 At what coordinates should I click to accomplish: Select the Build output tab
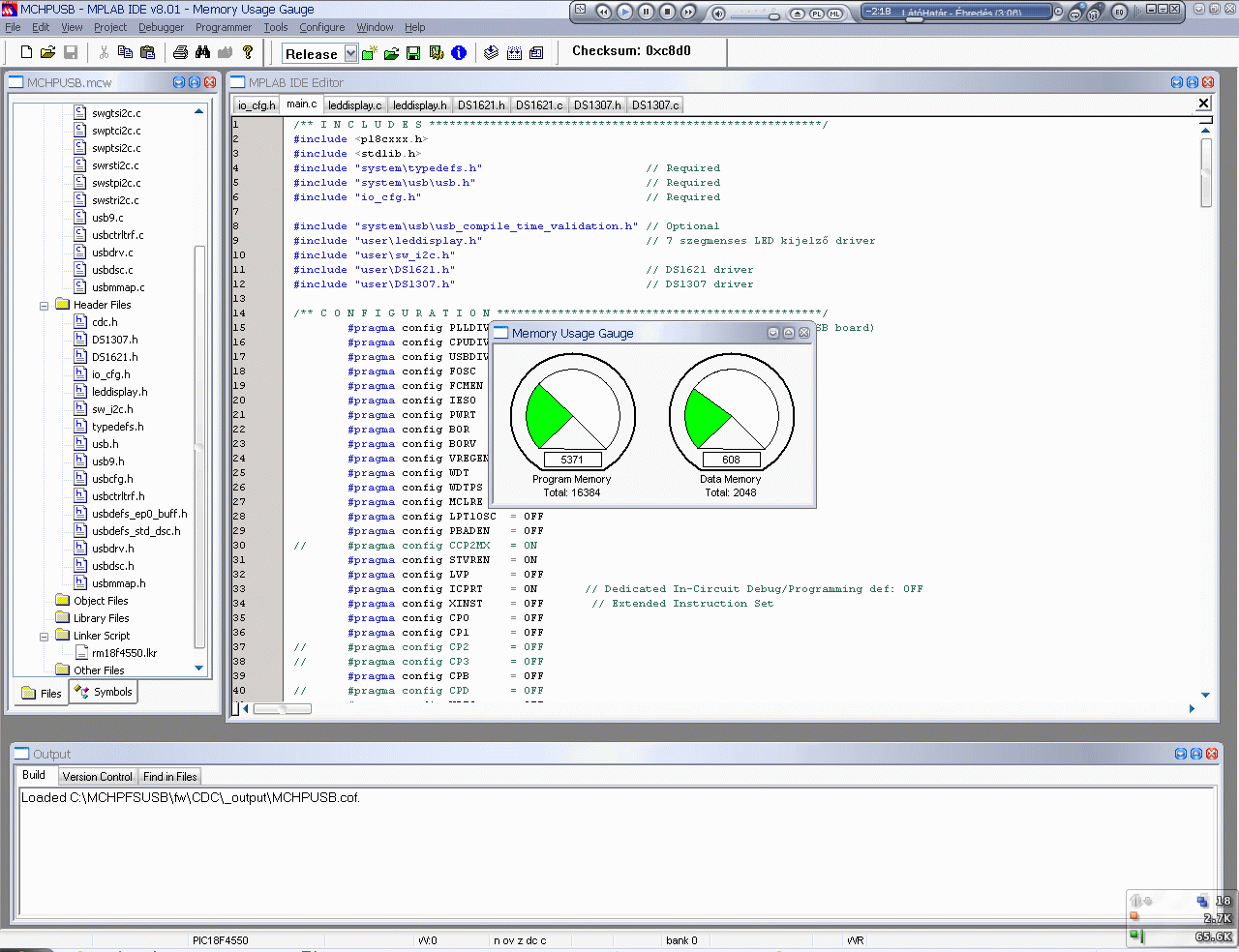tap(34, 775)
